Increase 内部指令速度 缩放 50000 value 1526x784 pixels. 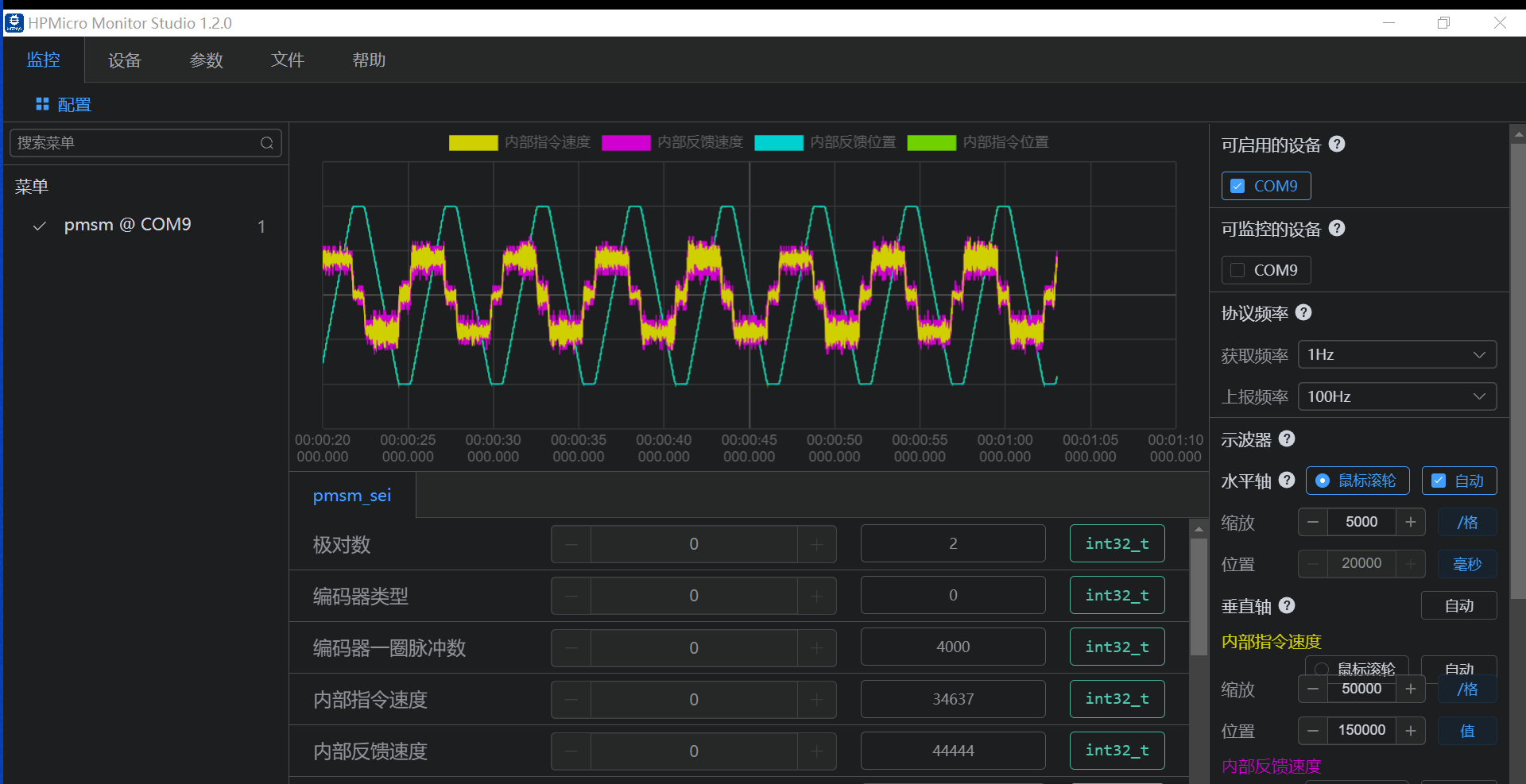coord(1411,689)
